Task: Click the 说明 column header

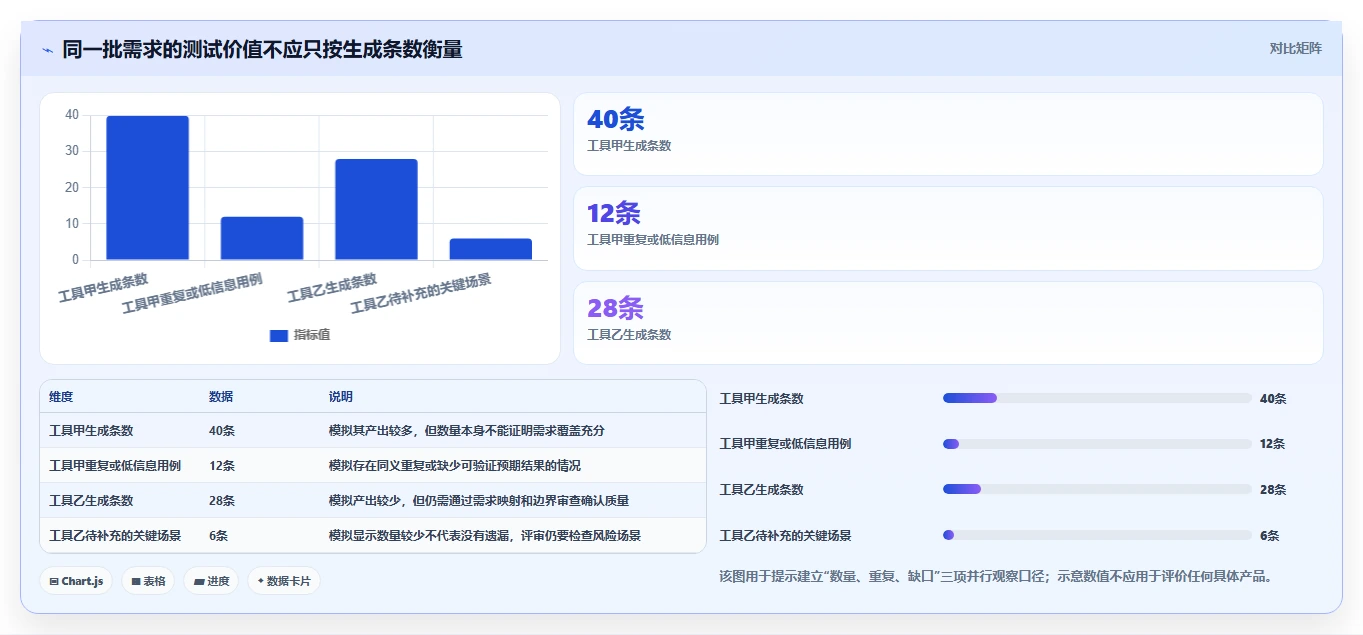Action: [x=341, y=397]
